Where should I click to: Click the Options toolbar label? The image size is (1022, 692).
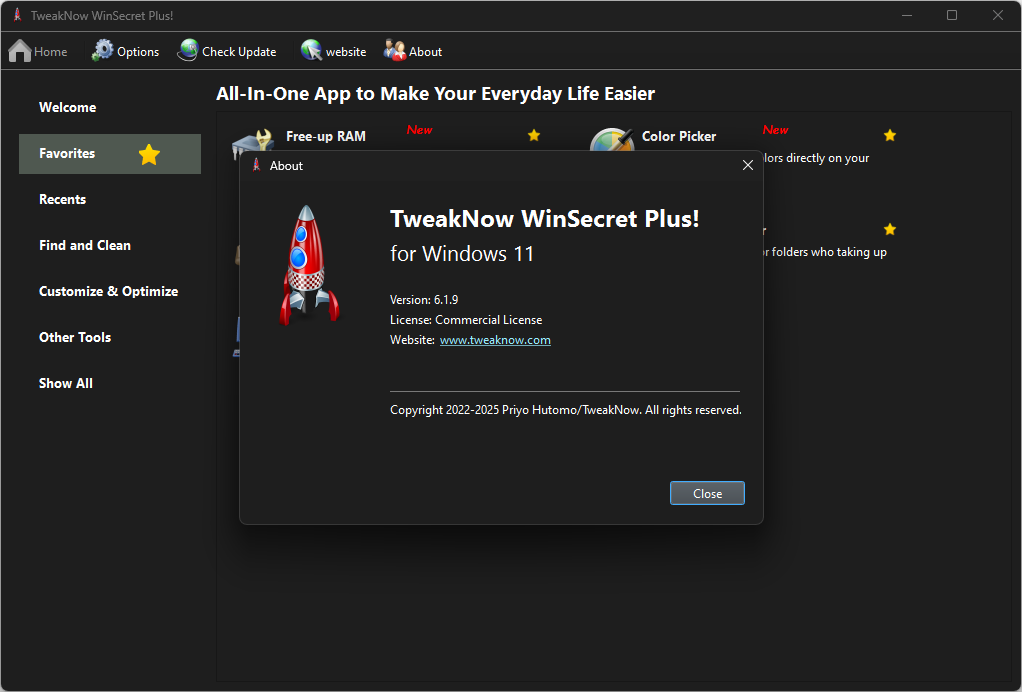coord(138,51)
